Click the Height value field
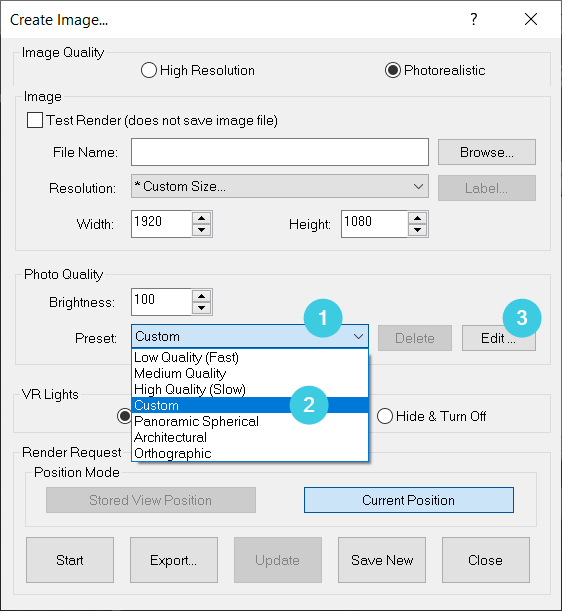The height and width of the screenshot is (611, 562). 375,224
